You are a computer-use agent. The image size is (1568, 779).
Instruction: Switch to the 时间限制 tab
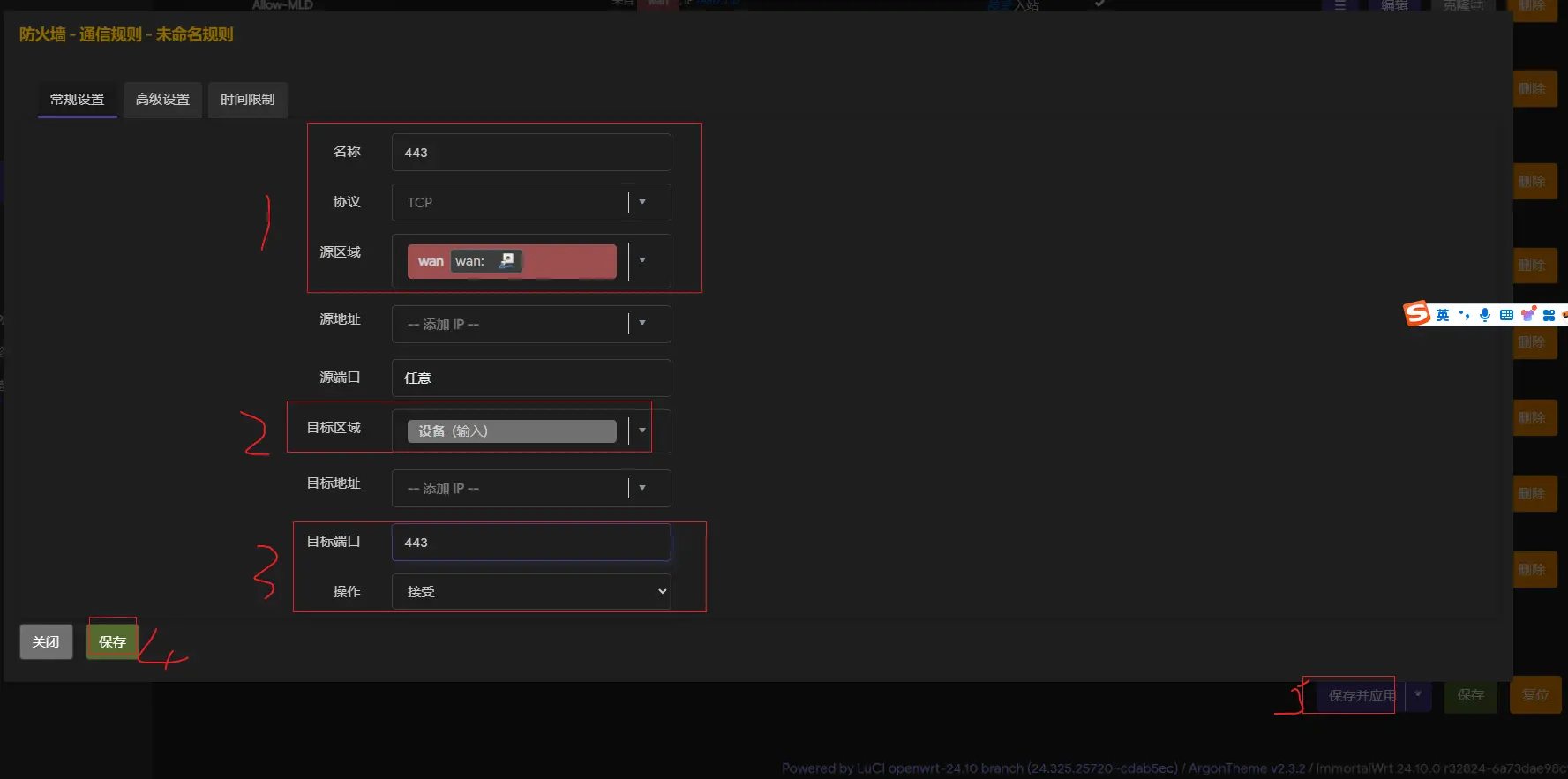point(247,100)
